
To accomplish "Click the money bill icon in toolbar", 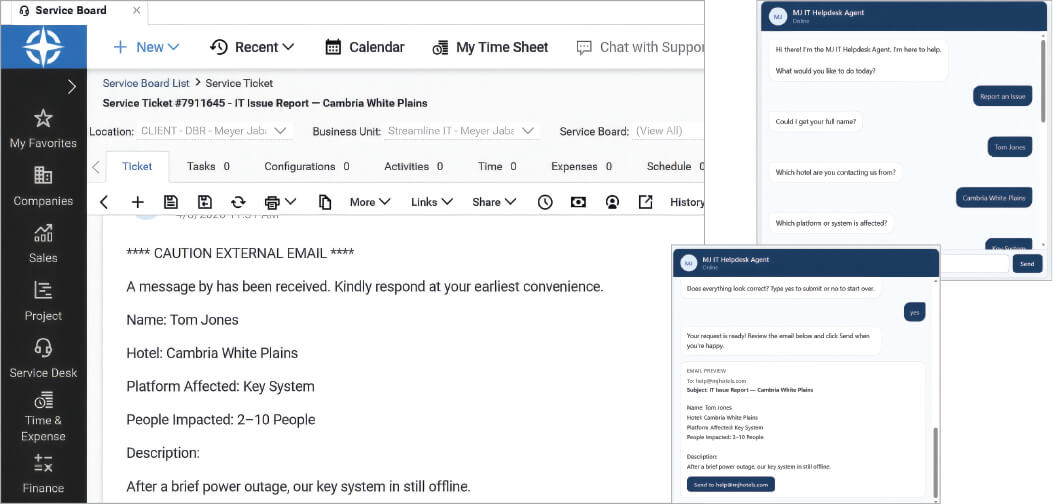I will (x=578, y=202).
